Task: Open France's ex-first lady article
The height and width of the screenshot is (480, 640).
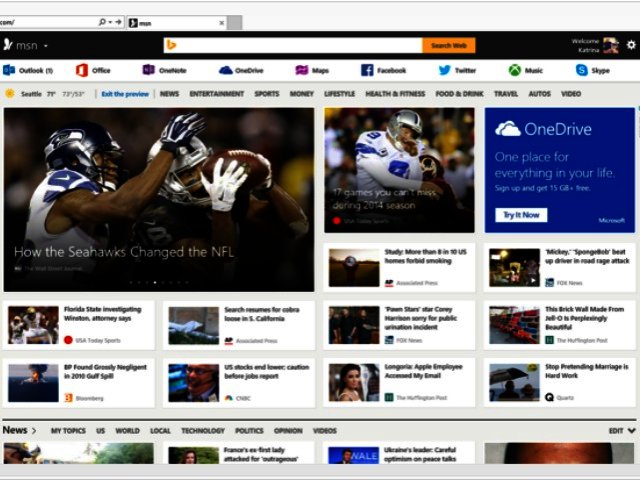Action: click(239, 453)
